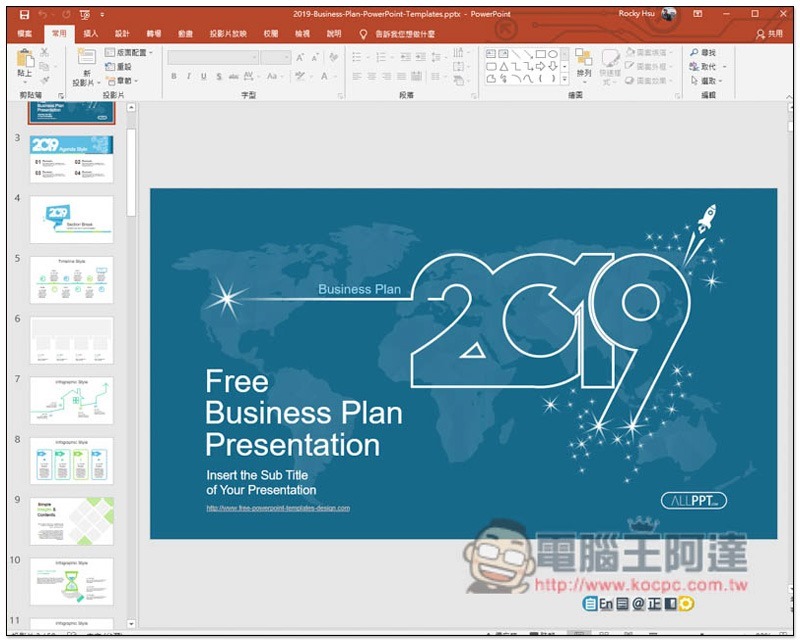800x643 pixels.
Task: Toggle Strikethrough formatting
Action: [x=234, y=76]
